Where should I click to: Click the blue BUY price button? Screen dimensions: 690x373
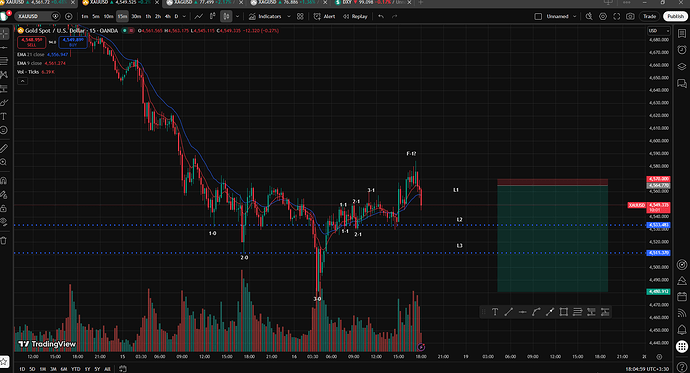pos(73,42)
